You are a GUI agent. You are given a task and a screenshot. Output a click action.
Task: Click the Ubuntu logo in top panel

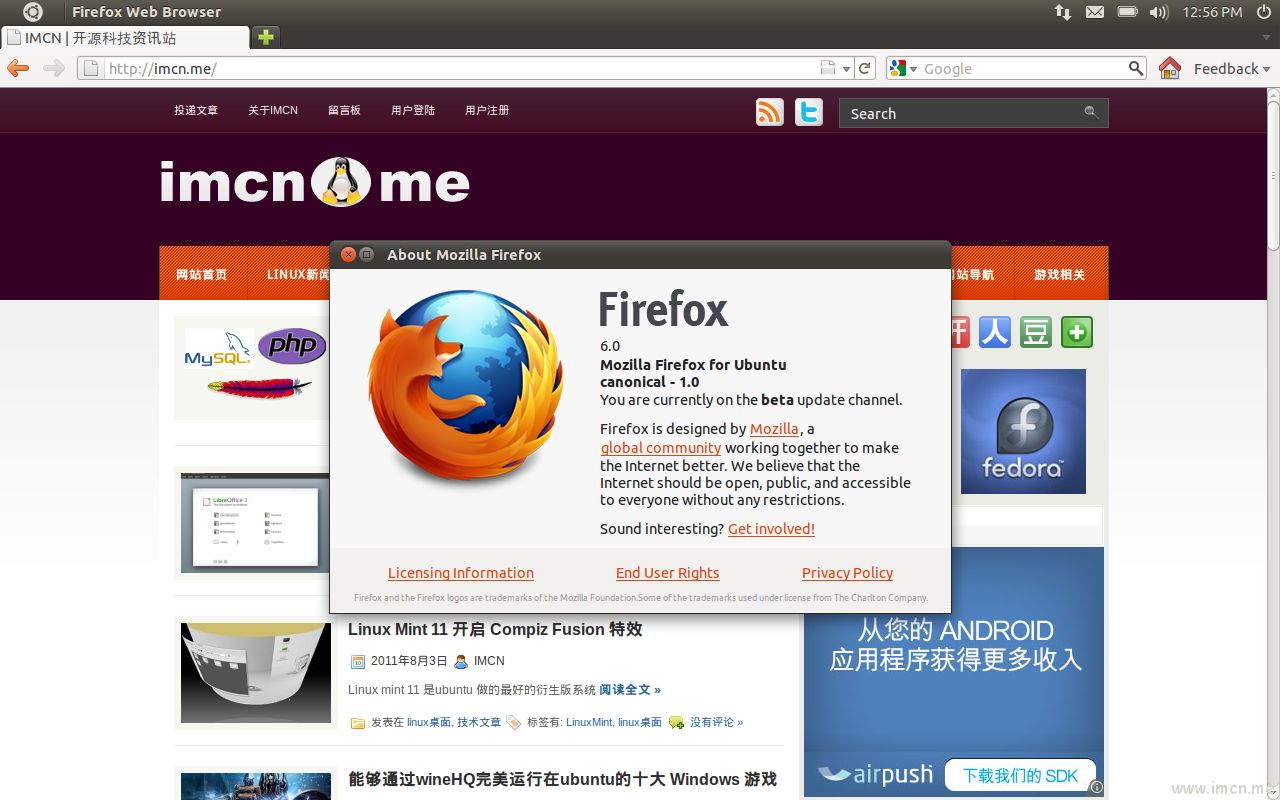coord(33,12)
